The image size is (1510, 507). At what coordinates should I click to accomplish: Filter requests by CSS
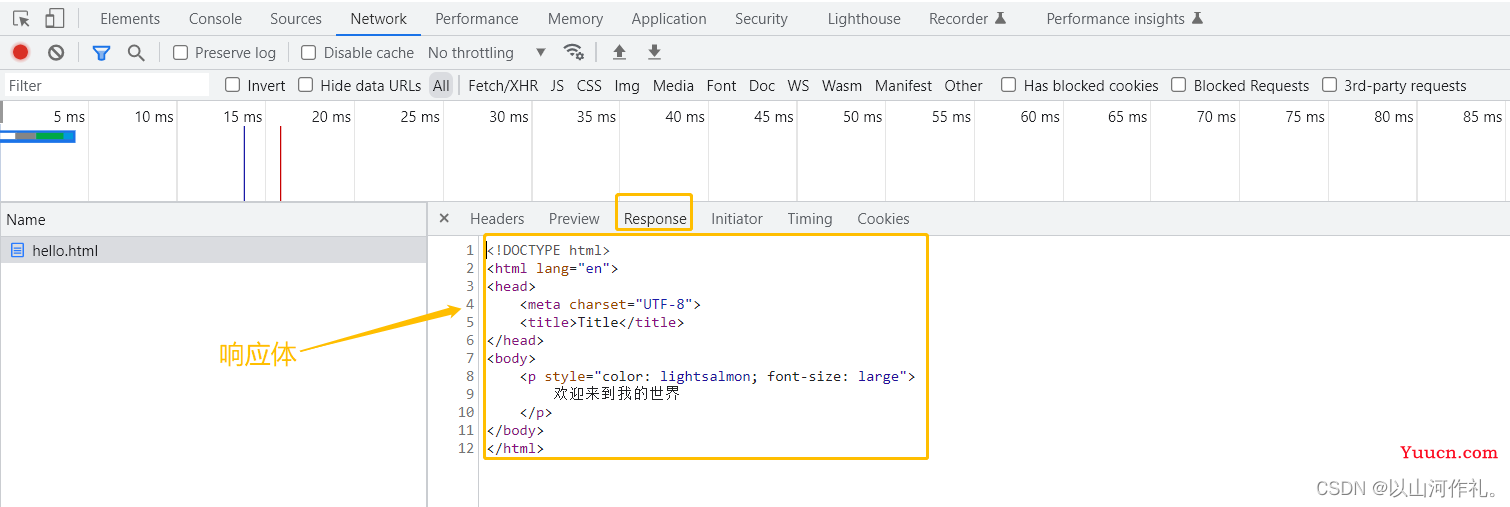click(x=589, y=85)
